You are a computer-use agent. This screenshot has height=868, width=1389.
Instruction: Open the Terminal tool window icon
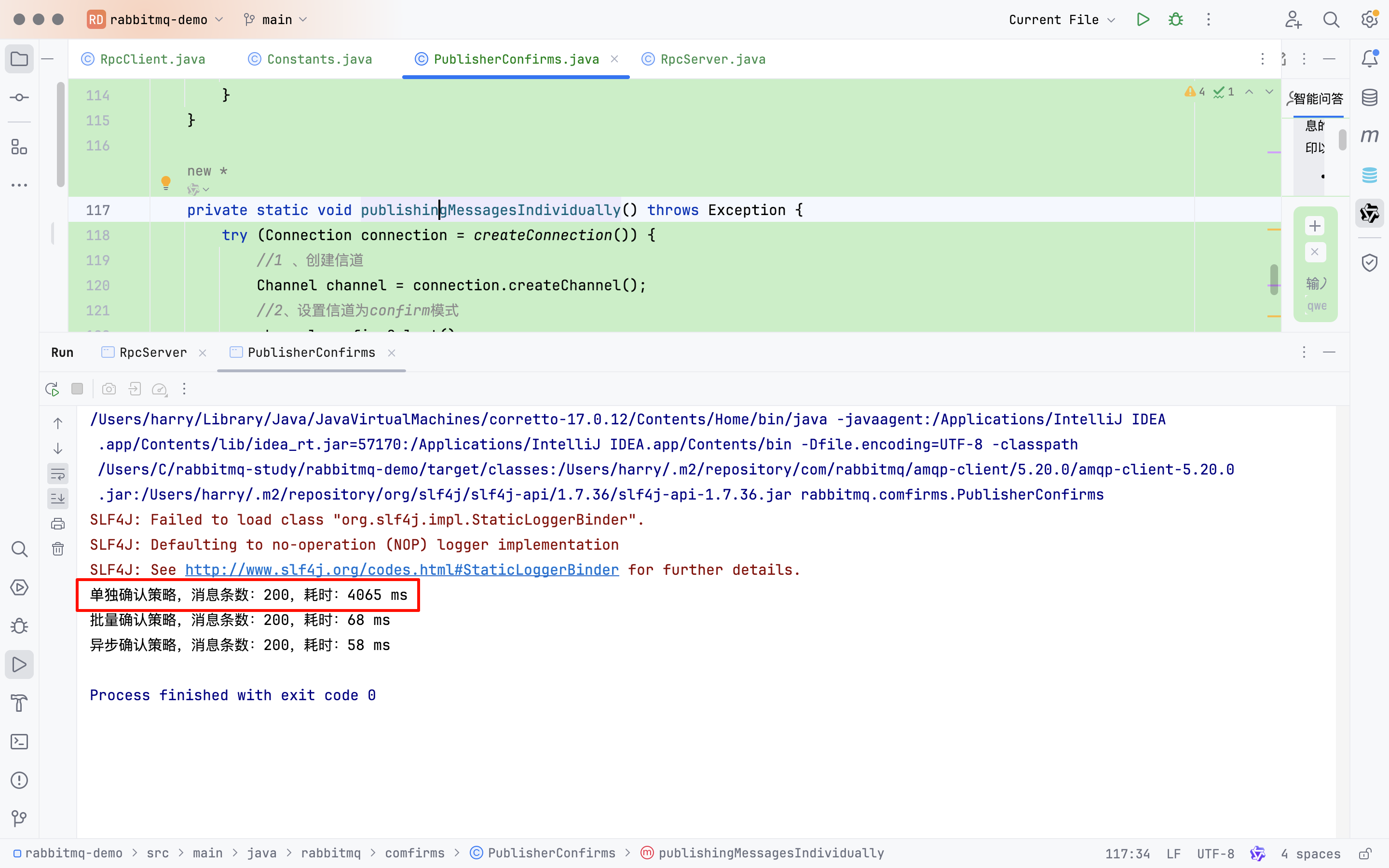(19, 742)
